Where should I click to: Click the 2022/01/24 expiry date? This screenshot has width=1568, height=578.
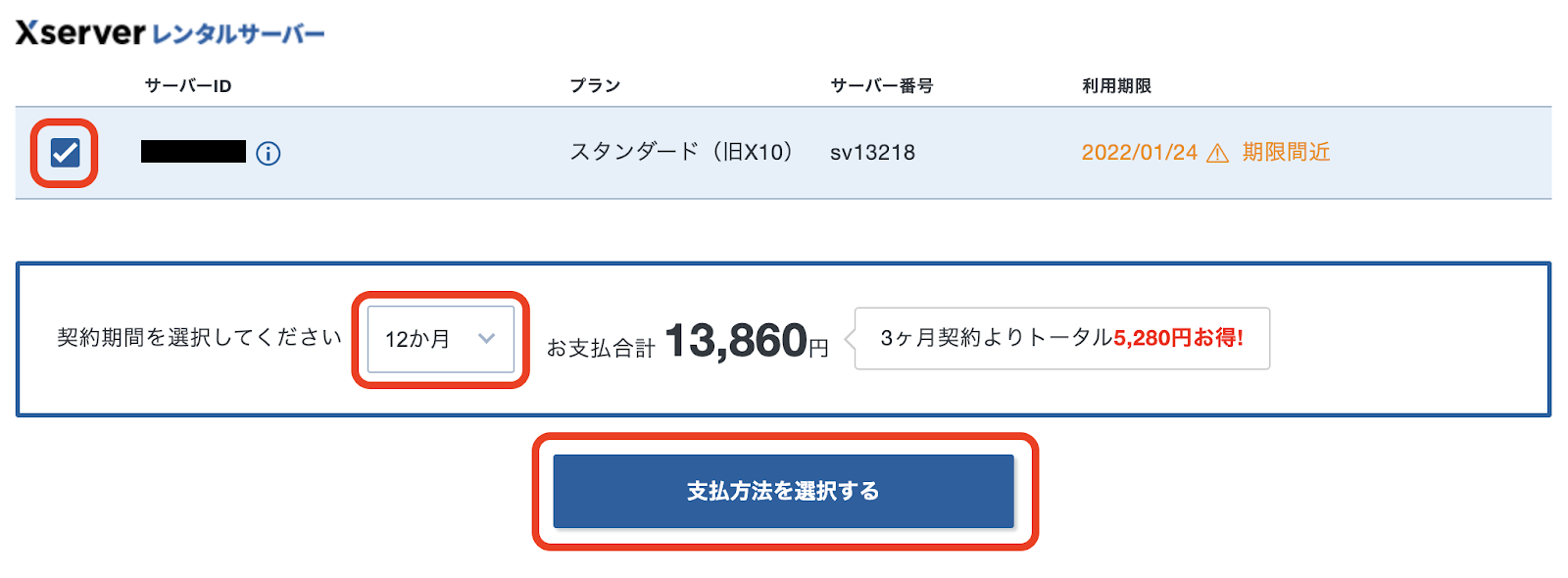tap(1139, 153)
